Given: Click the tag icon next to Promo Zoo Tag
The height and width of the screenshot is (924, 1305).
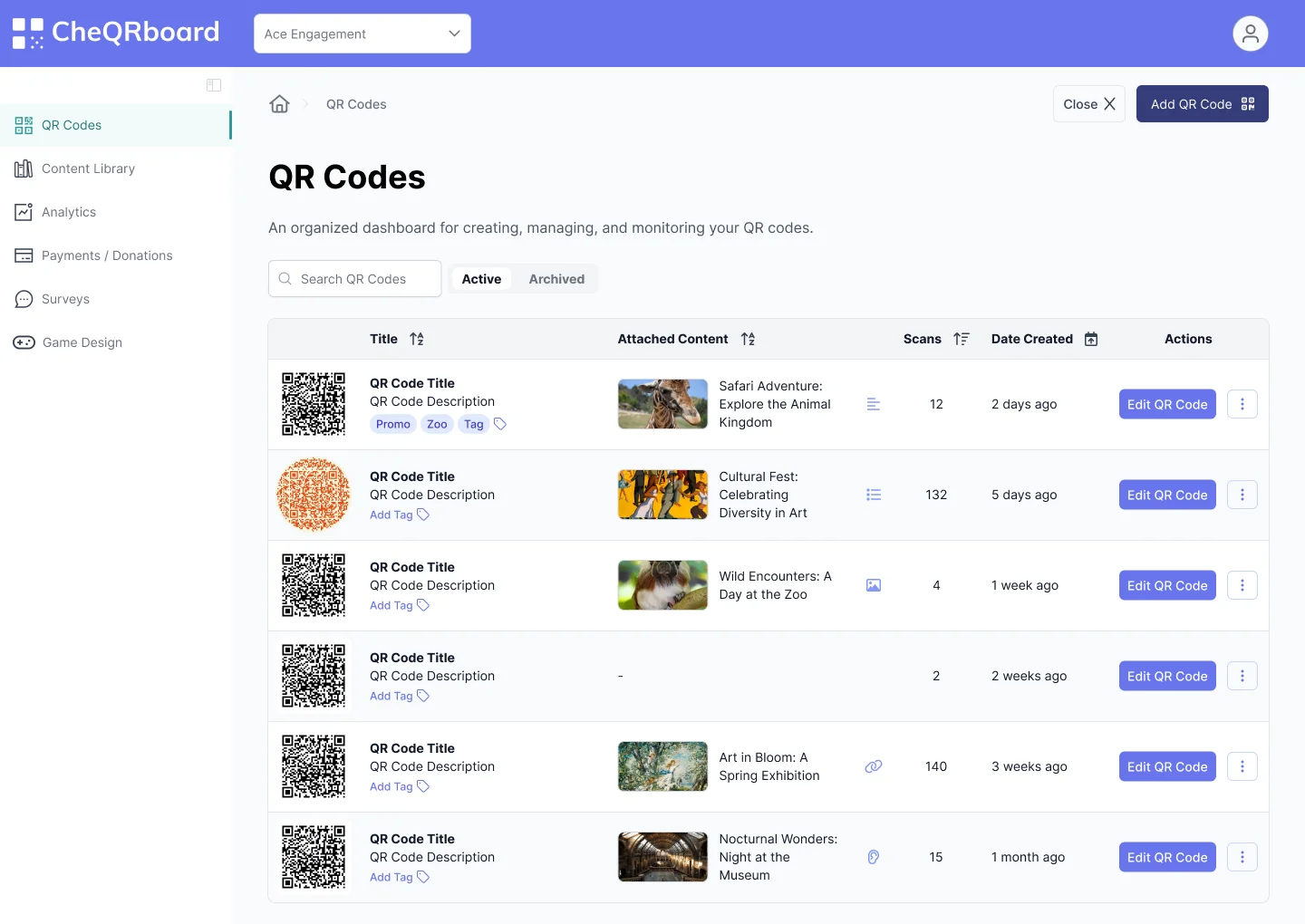Looking at the screenshot, I should click(x=500, y=424).
